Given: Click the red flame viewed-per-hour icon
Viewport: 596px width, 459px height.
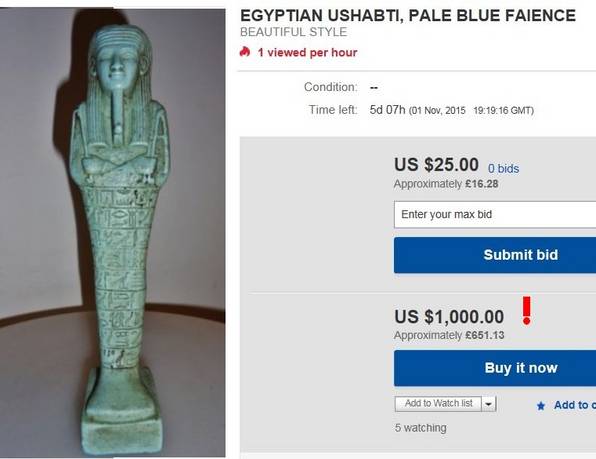Looking at the screenshot, I should 245,52.
